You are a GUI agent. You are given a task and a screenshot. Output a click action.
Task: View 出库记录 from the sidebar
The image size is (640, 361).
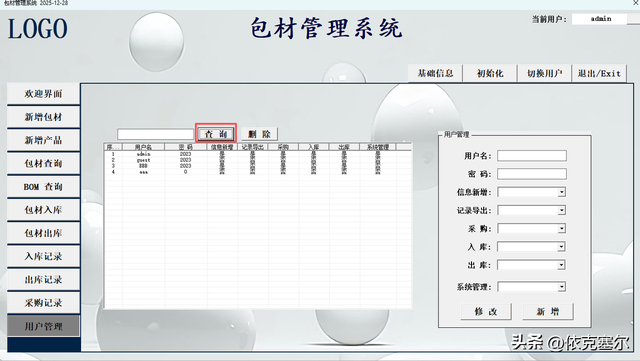[43, 280]
